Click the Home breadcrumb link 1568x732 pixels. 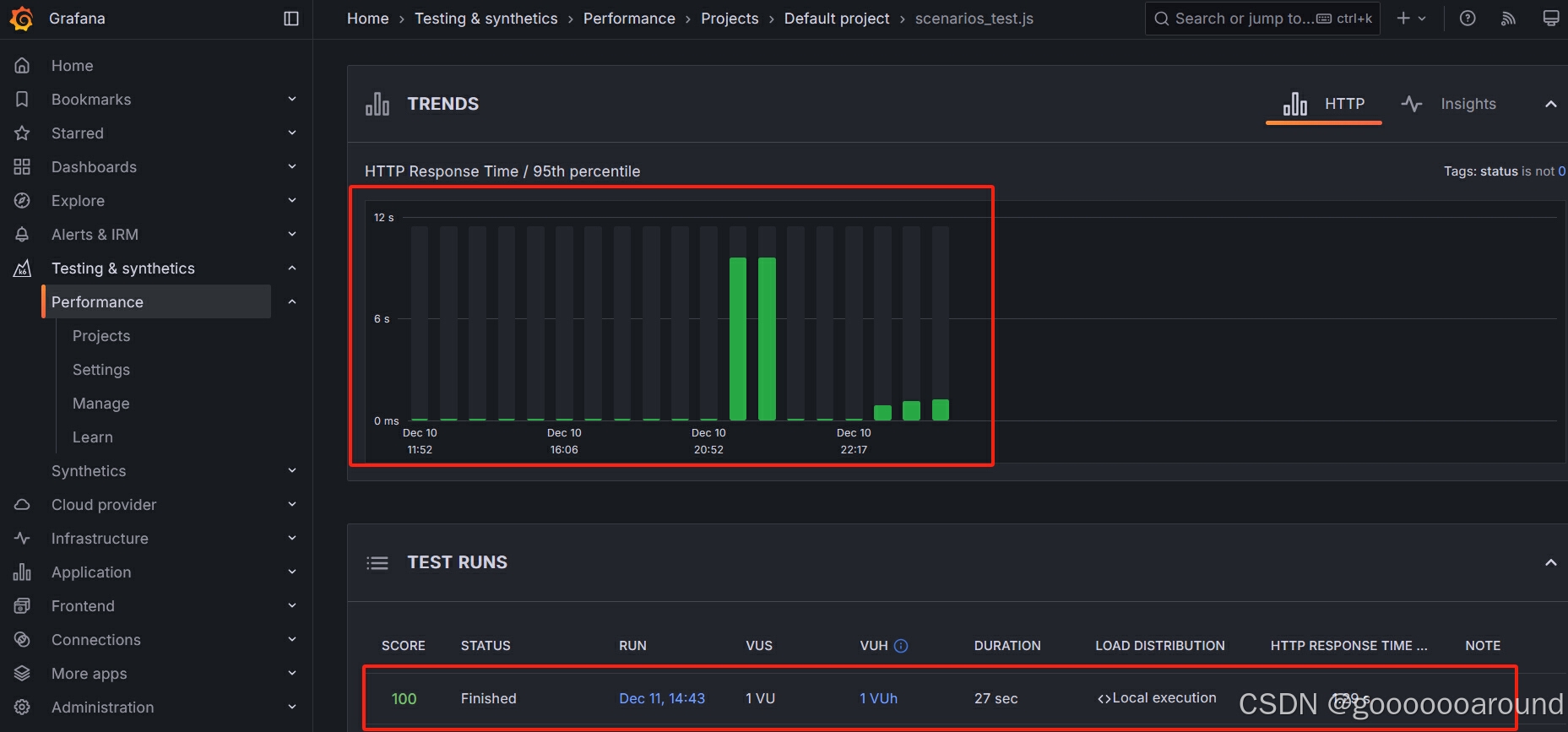tap(368, 19)
